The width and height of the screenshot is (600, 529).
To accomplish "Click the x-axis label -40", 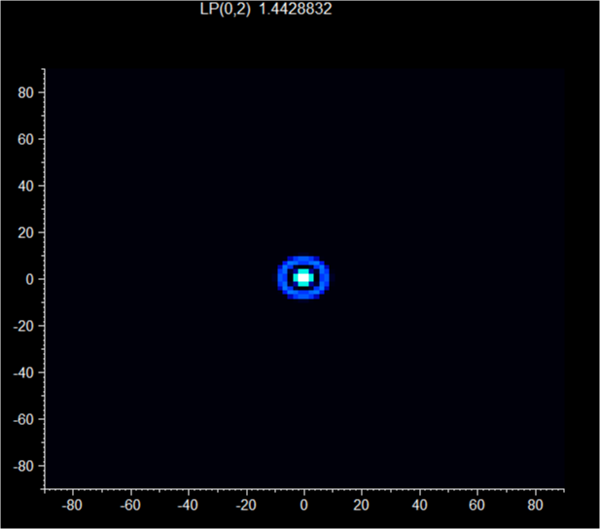I will coord(188,505).
